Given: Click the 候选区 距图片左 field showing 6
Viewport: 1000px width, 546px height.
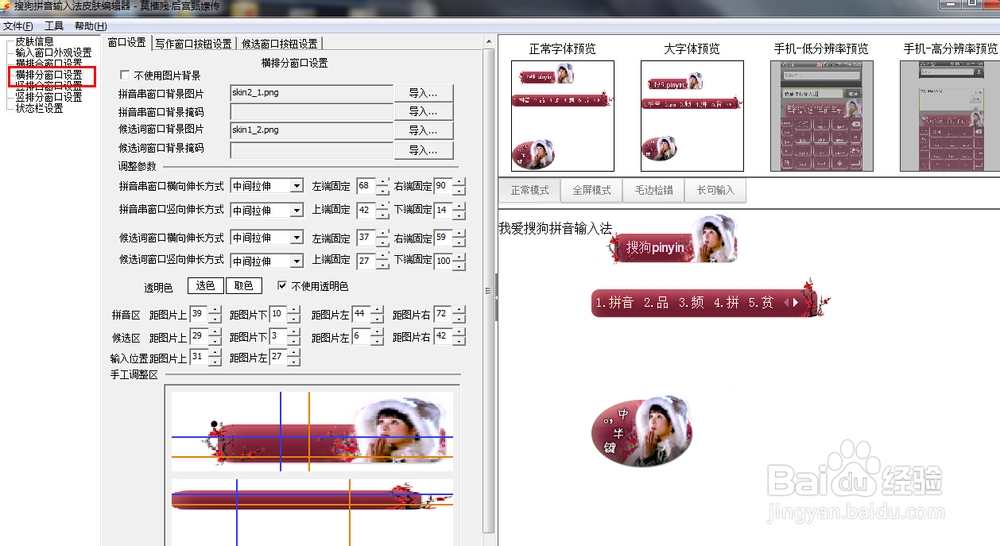Looking at the screenshot, I should (361, 336).
